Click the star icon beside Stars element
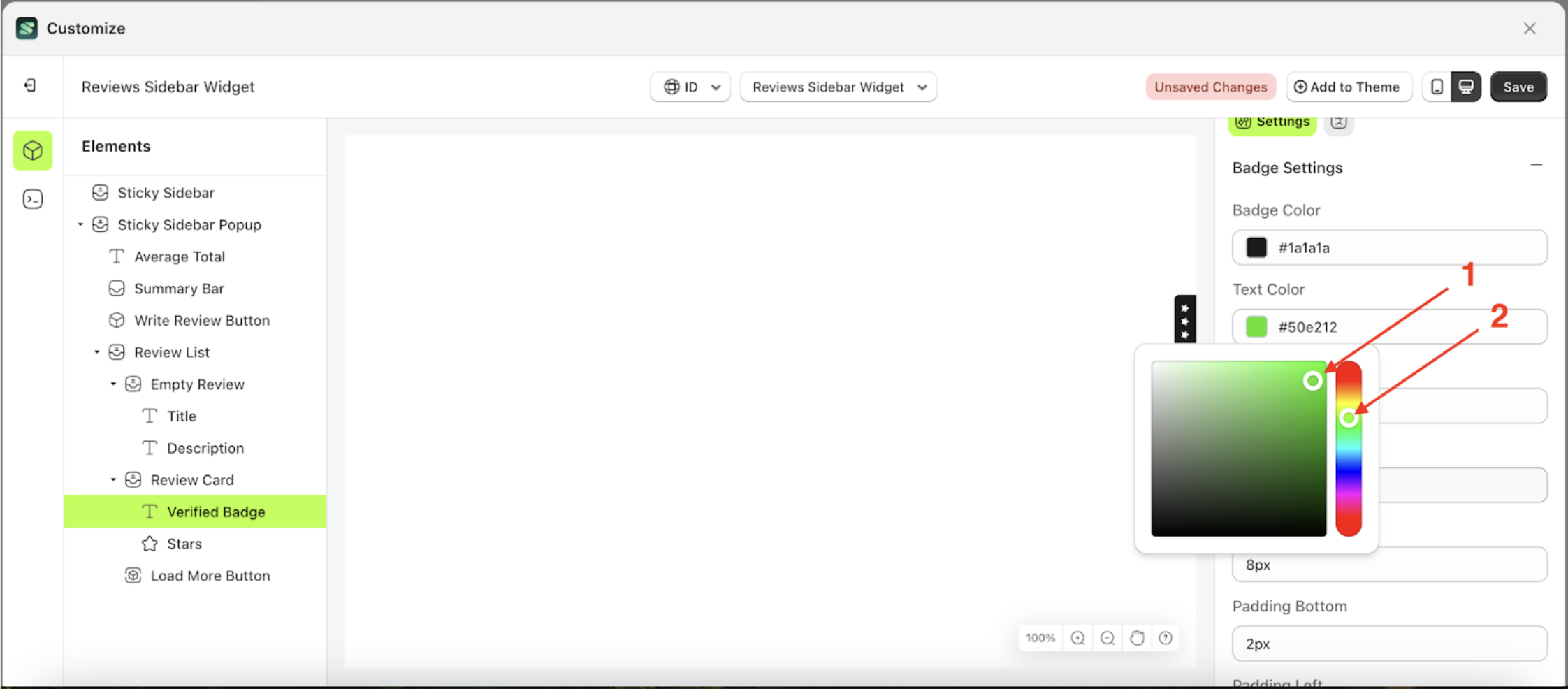The image size is (1568, 689). [149, 543]
